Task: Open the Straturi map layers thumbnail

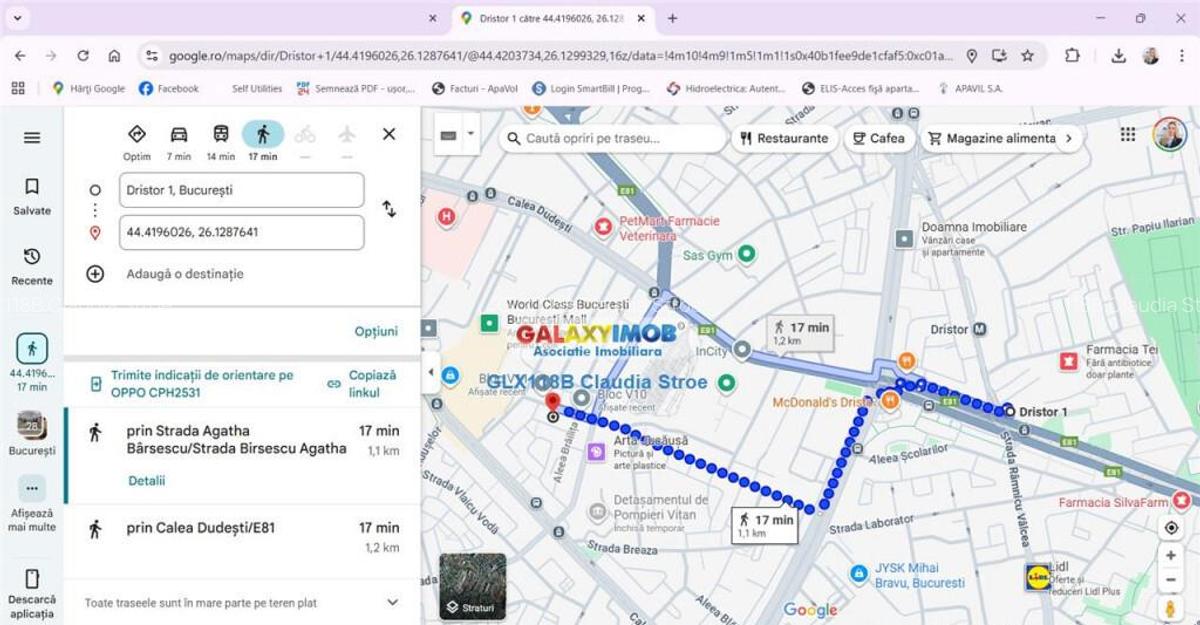Action: coord(472,586)
